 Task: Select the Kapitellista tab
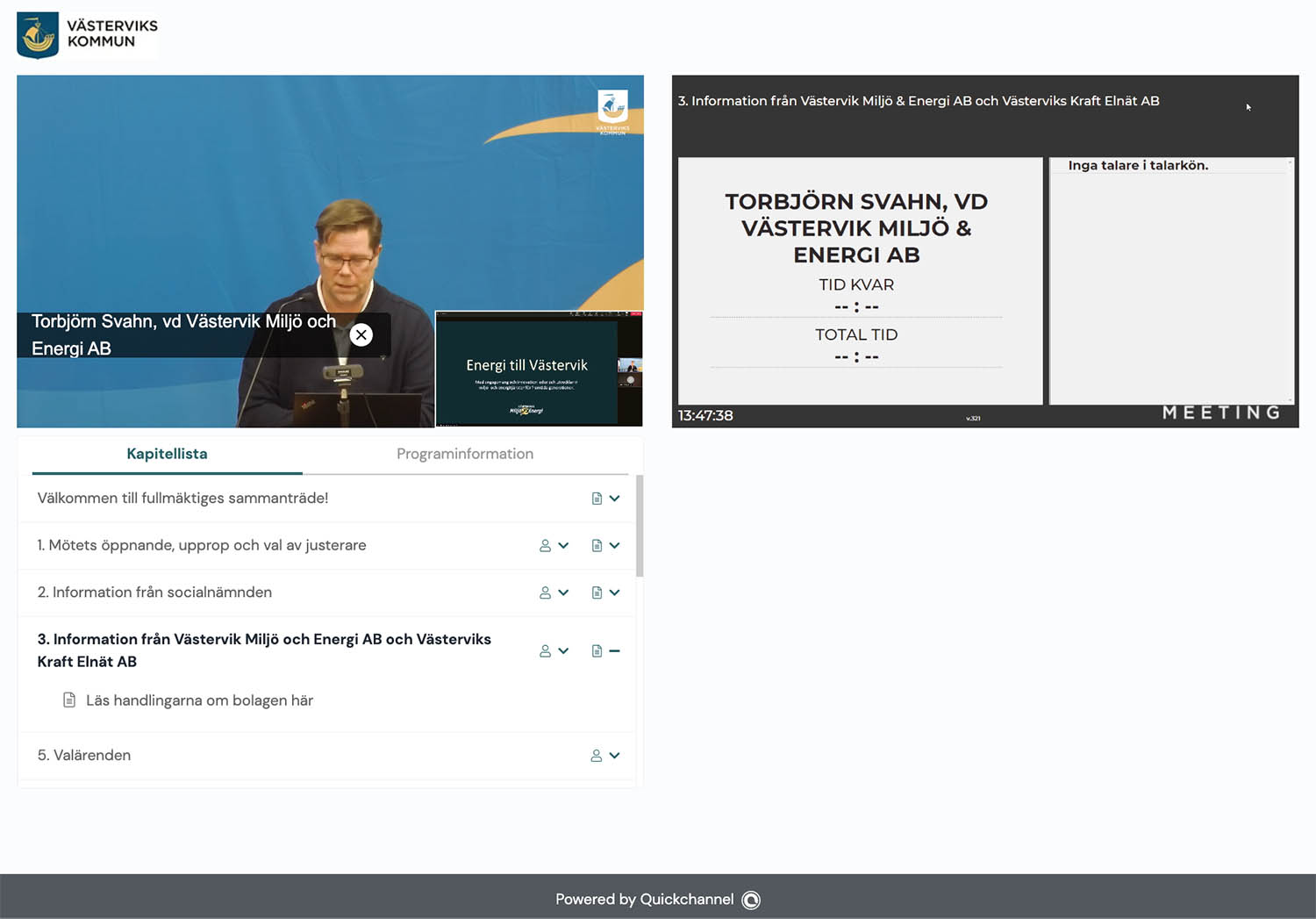(x=167, y=454)
